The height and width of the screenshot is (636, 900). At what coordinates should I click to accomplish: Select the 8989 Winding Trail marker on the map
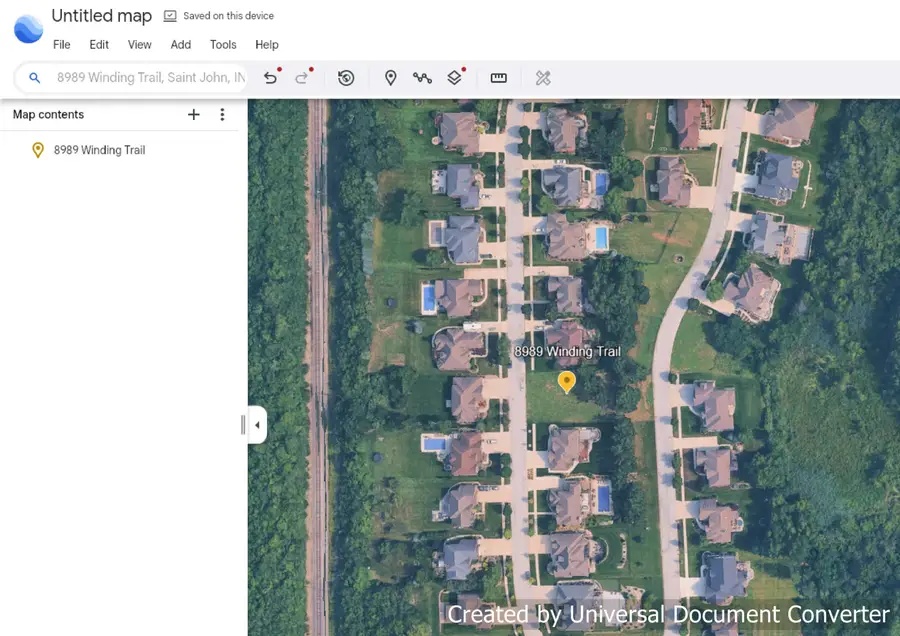[x=567, y=382]
